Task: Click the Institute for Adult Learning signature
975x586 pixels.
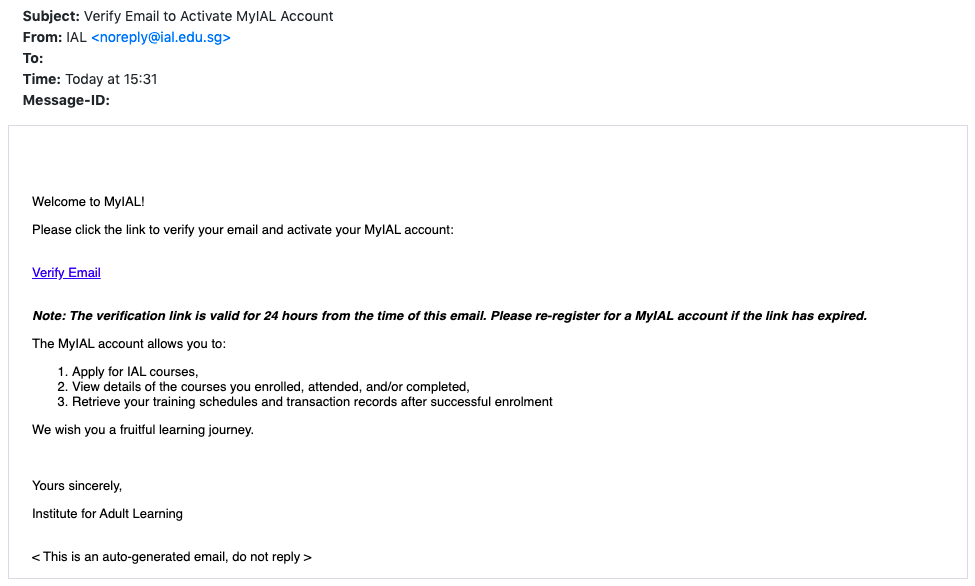Action: coord(107,513)
